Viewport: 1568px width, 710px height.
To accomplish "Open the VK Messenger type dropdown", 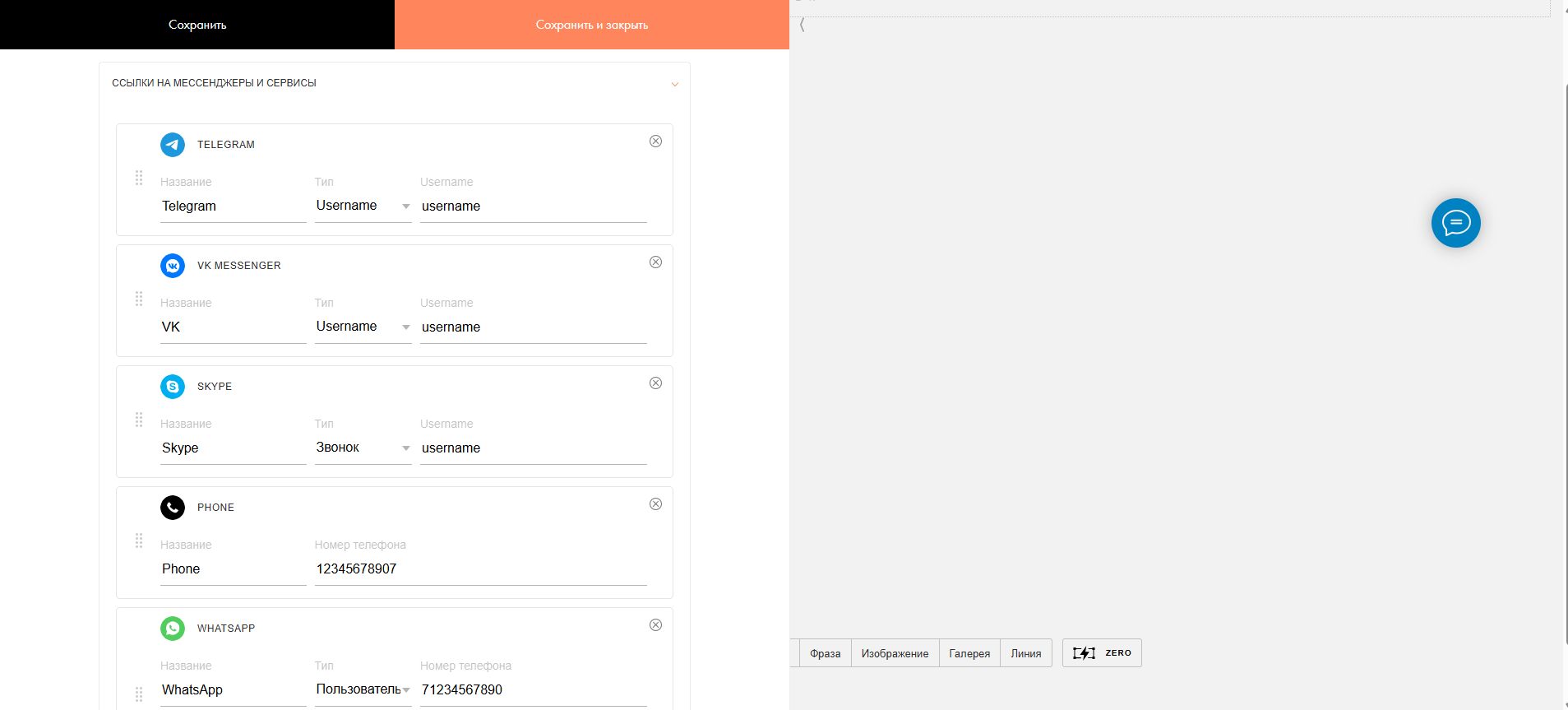I will click(x=363, y=327).
